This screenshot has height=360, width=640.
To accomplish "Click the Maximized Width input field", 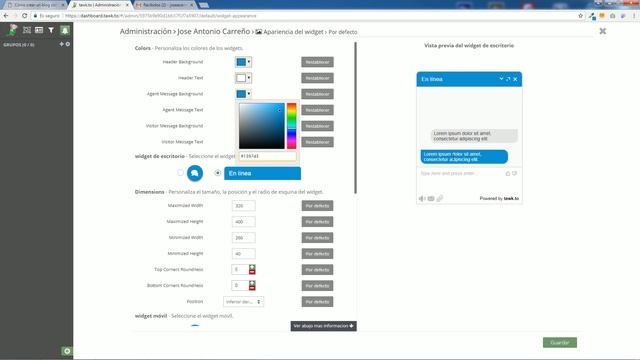I will click(x=244, y=206).
